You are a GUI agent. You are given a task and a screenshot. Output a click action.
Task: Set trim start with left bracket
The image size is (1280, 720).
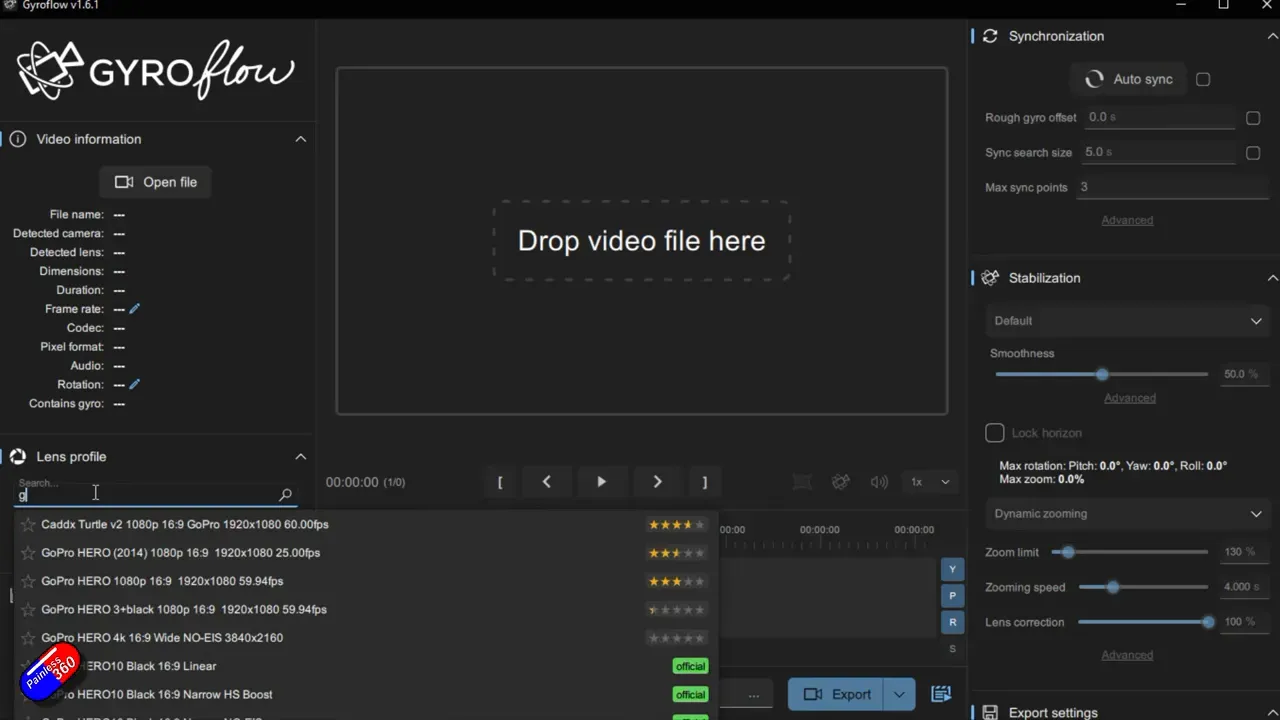(x=500, y=482)
